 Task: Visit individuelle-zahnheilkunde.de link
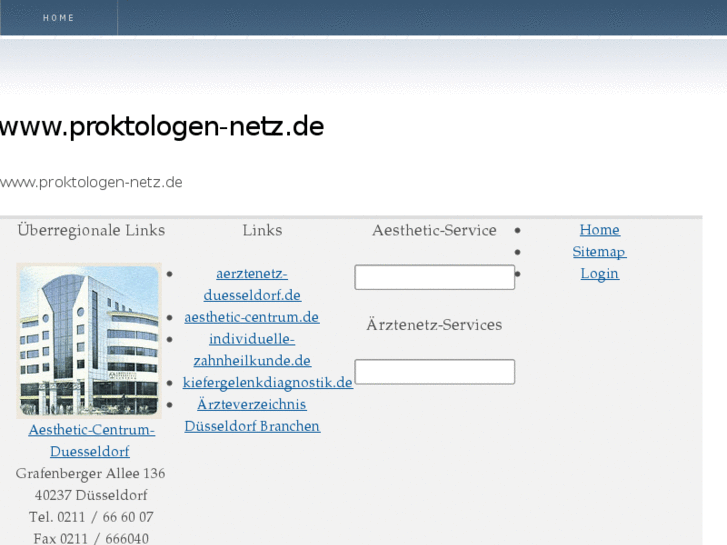pyautogui.click(x=252, y=350)
